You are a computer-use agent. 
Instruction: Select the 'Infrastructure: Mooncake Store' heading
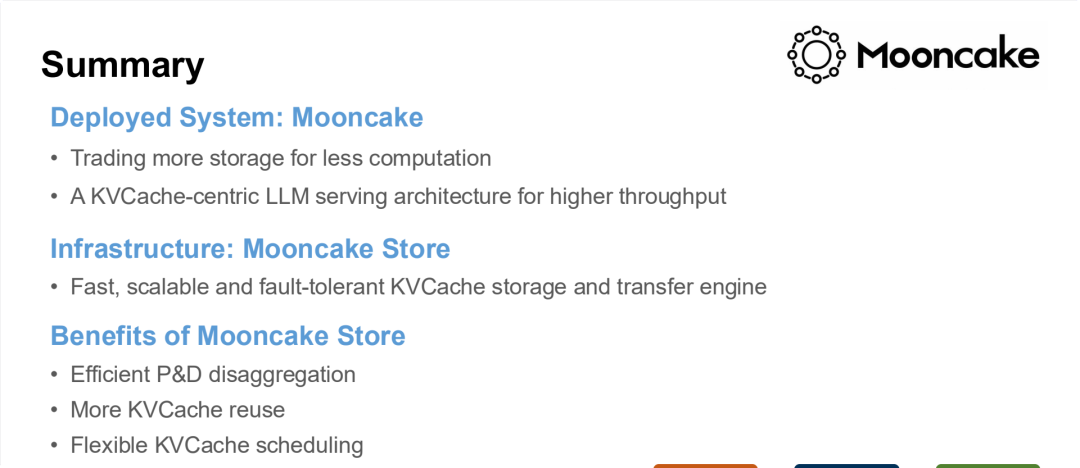pos(250,248)
